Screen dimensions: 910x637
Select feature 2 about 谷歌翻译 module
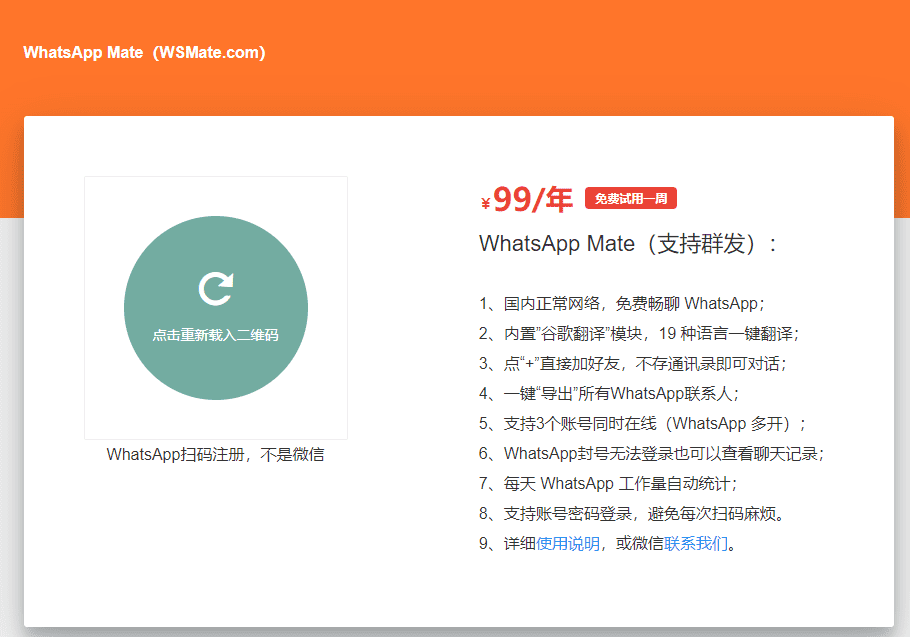coord(639,334)
